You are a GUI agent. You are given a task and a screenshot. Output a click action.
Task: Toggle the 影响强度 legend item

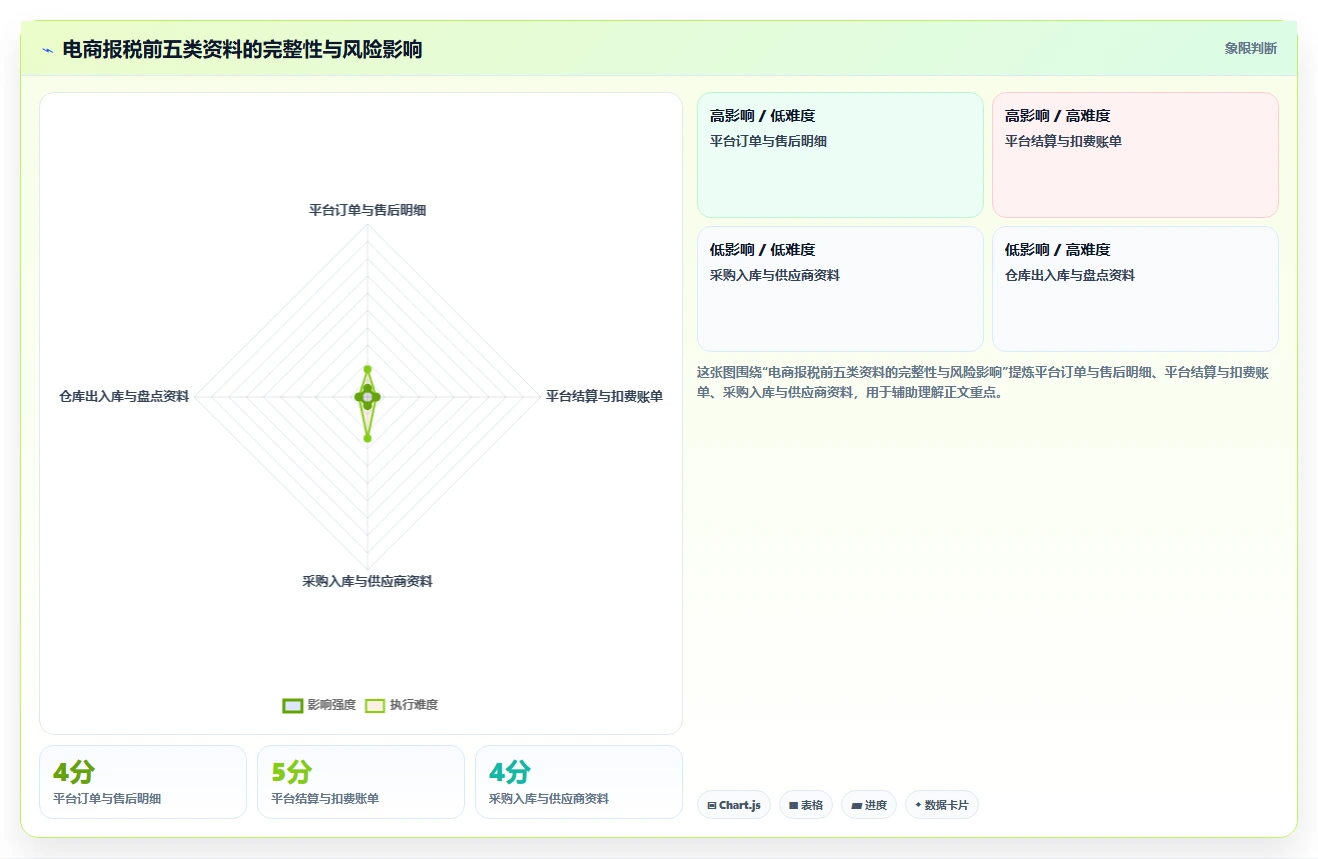pyautogui.click(x=319, y=705)
